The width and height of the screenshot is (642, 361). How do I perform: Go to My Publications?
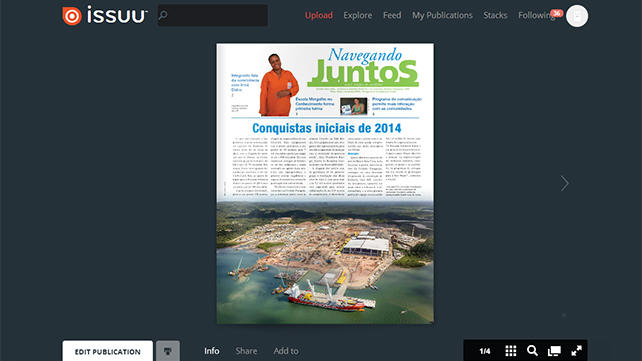point(442,16)
